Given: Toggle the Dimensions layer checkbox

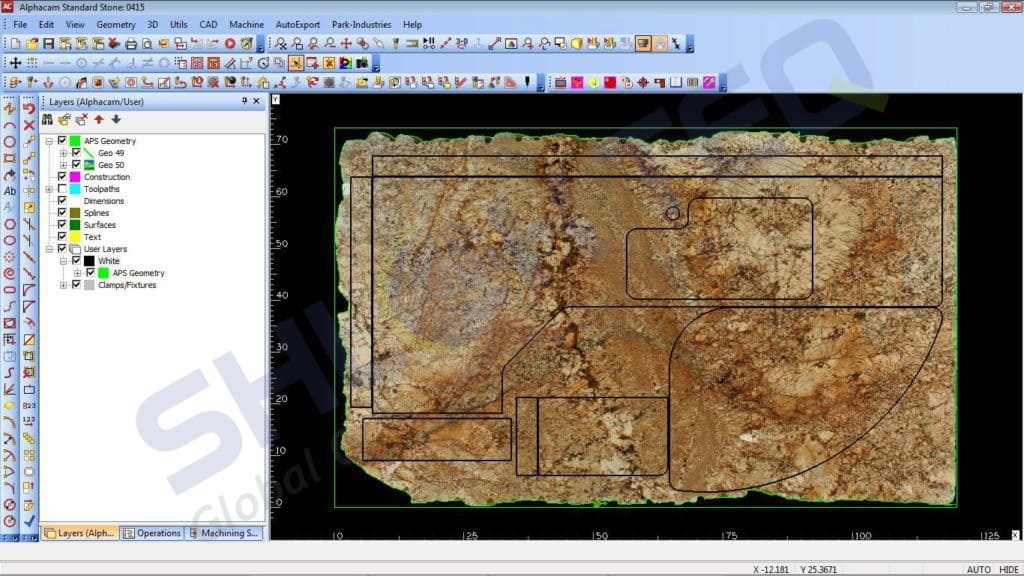Looking at the screenshot, I should tap(62, 200).
